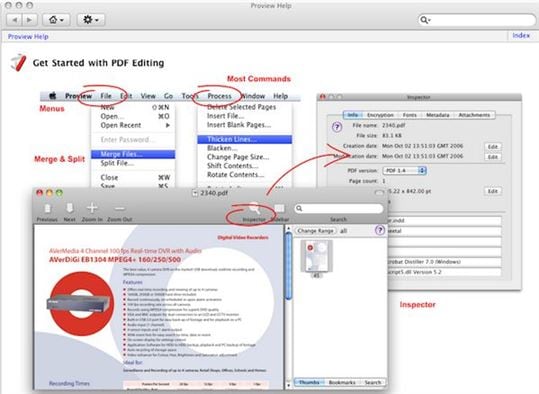Open the Index link

[521, 35]
